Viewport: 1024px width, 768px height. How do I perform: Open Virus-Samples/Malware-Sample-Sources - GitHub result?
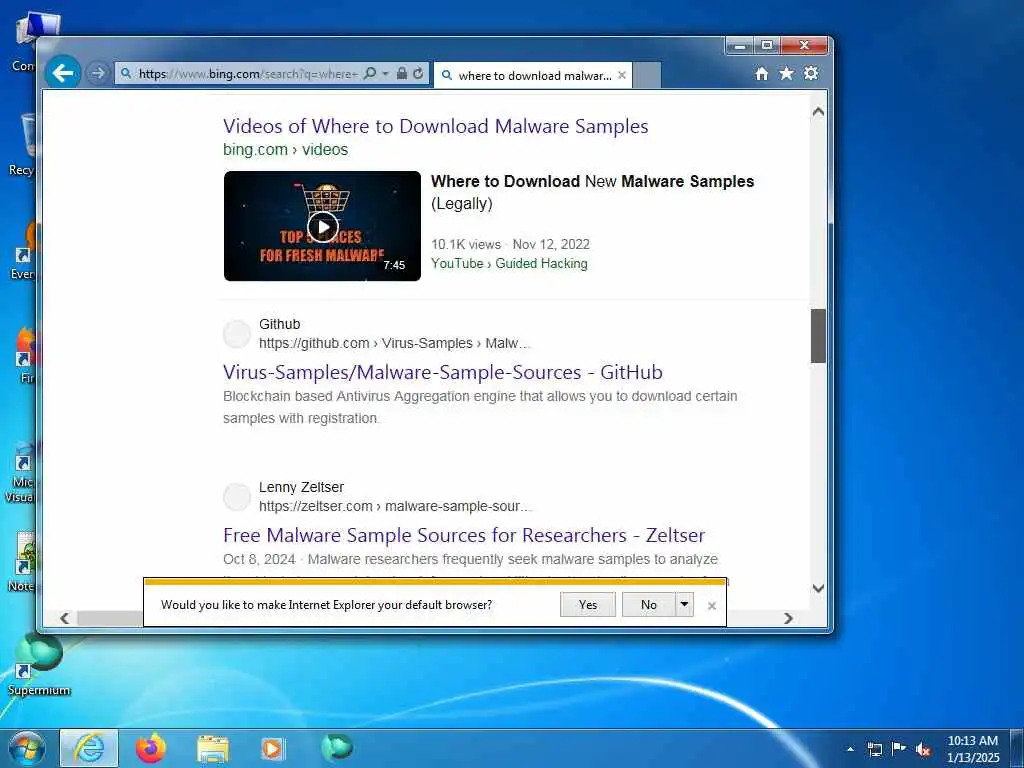coord(443,372)
